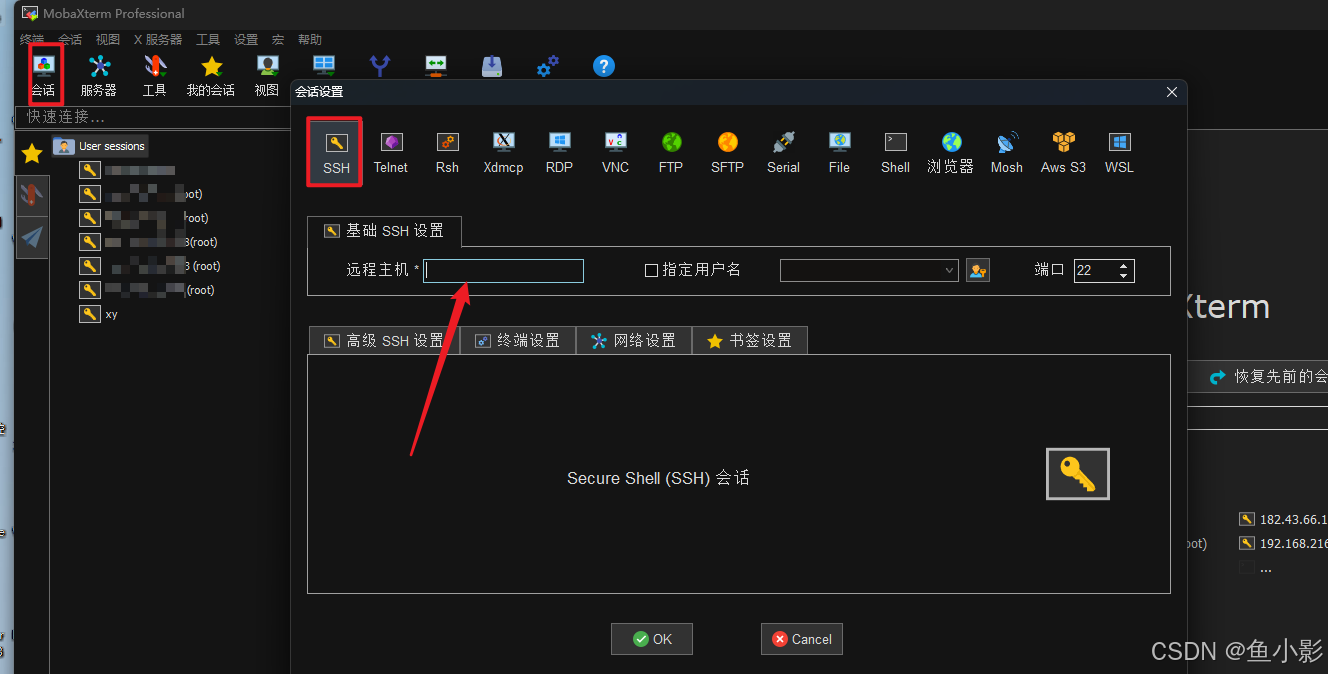Click the split-window toolbar icon

click(324, 66)
